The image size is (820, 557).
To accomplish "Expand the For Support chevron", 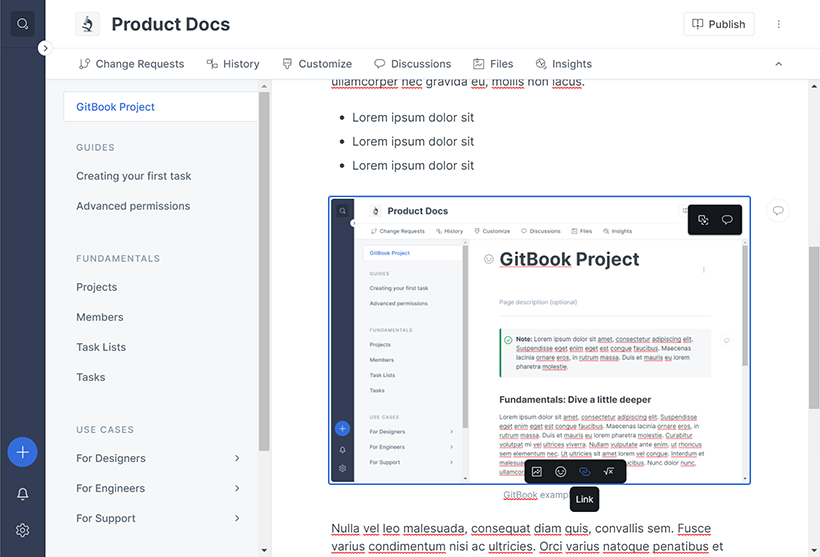I will [x=237, y=518].
